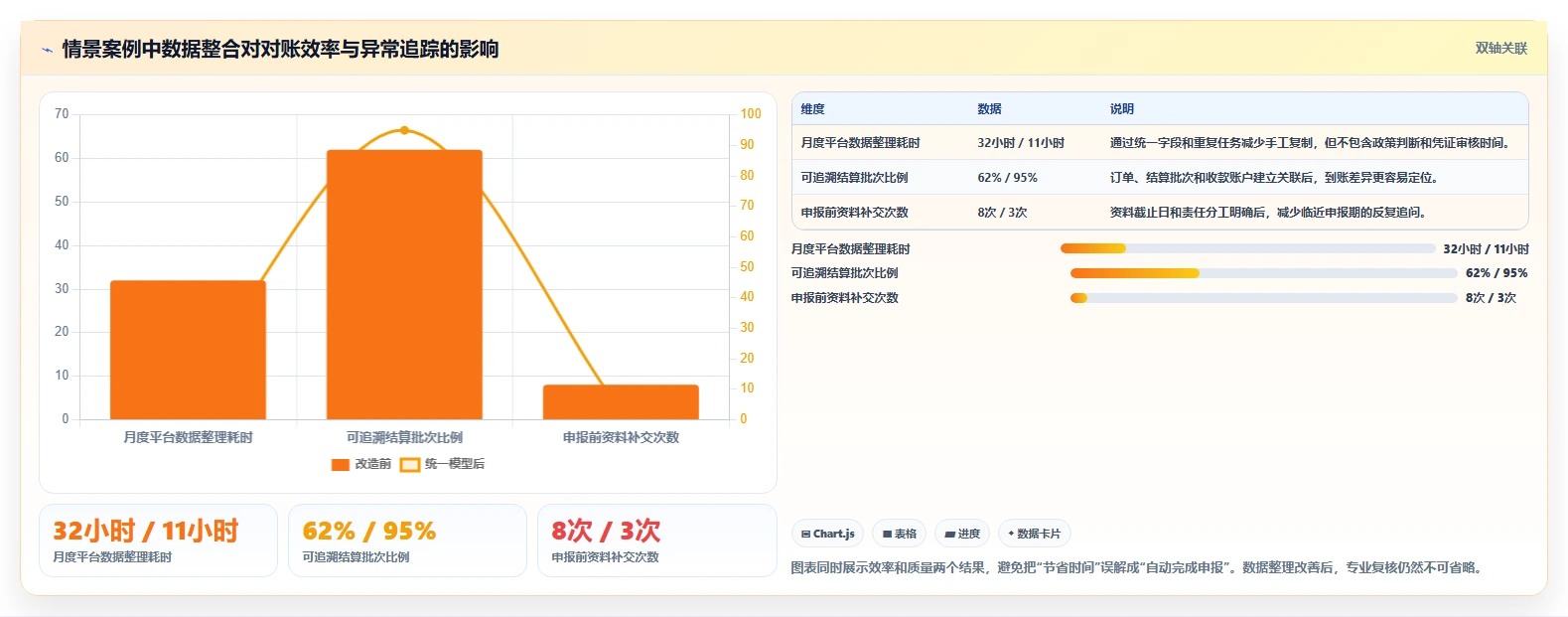This screenshot has height=617, width=1568.
Task: Click the 申报前资料补交次数 orange bar
Action: (621, 401)
